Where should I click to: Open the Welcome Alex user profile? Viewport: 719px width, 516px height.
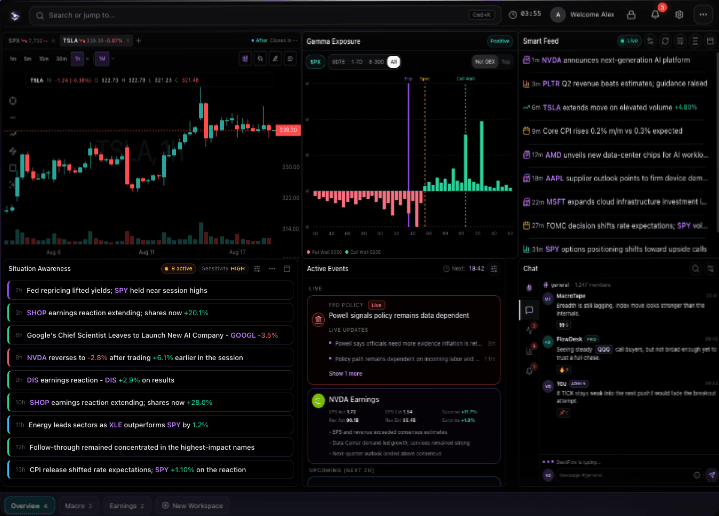(x=583, y=15)
